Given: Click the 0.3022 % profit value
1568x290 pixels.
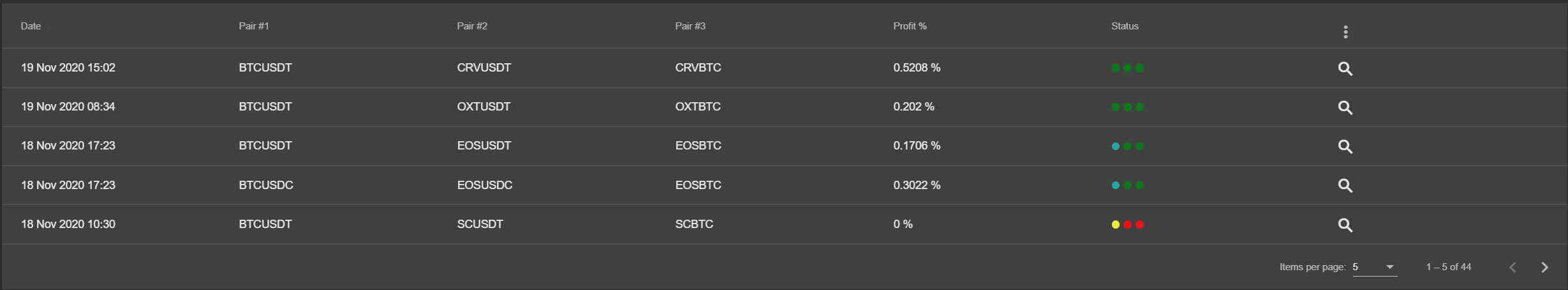Looking at the screenshot, I should pyautogui.click(x=917, y=185).
